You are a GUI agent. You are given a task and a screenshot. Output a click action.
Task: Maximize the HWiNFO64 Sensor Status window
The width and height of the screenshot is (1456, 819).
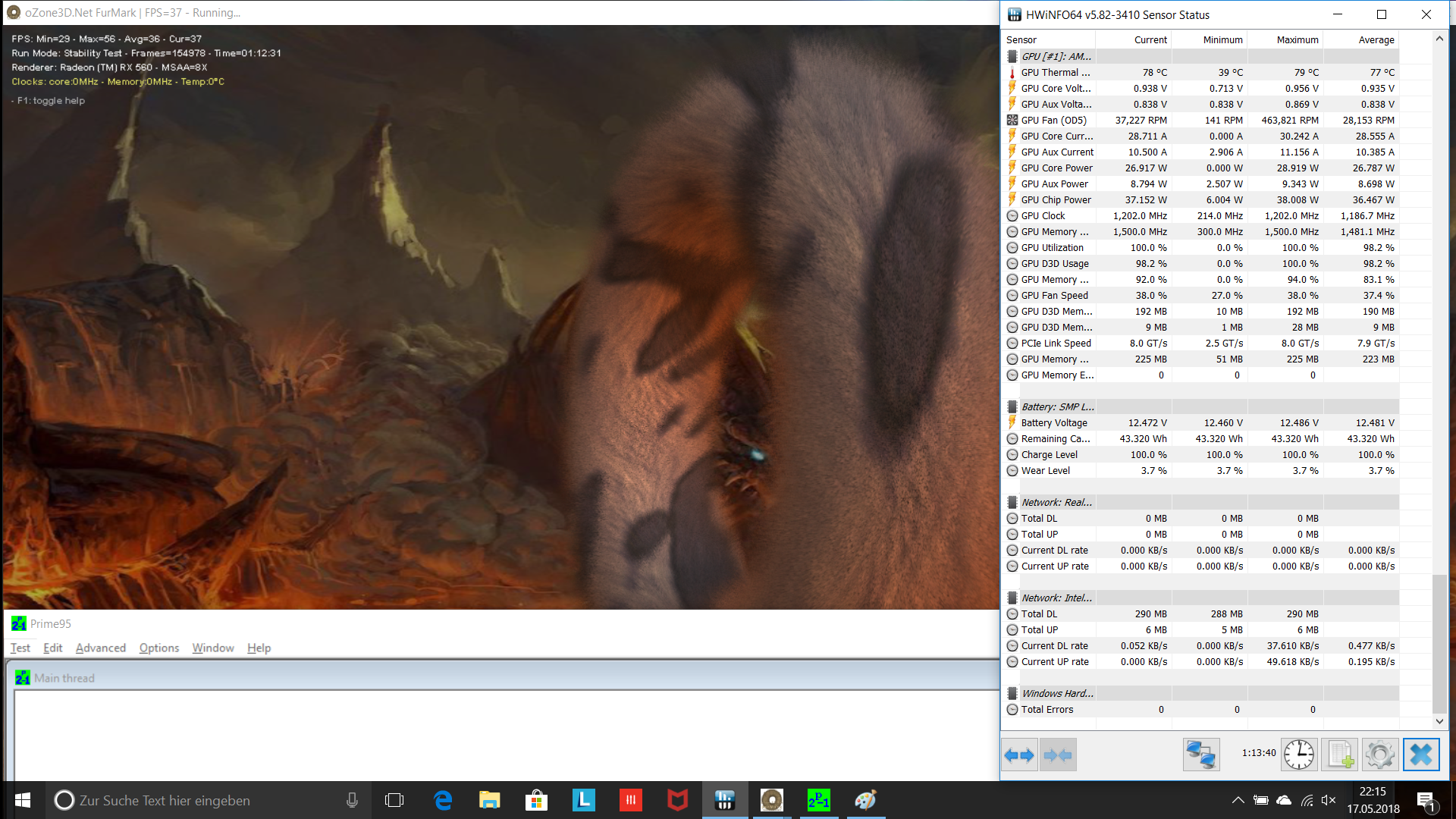point(1382,14)
